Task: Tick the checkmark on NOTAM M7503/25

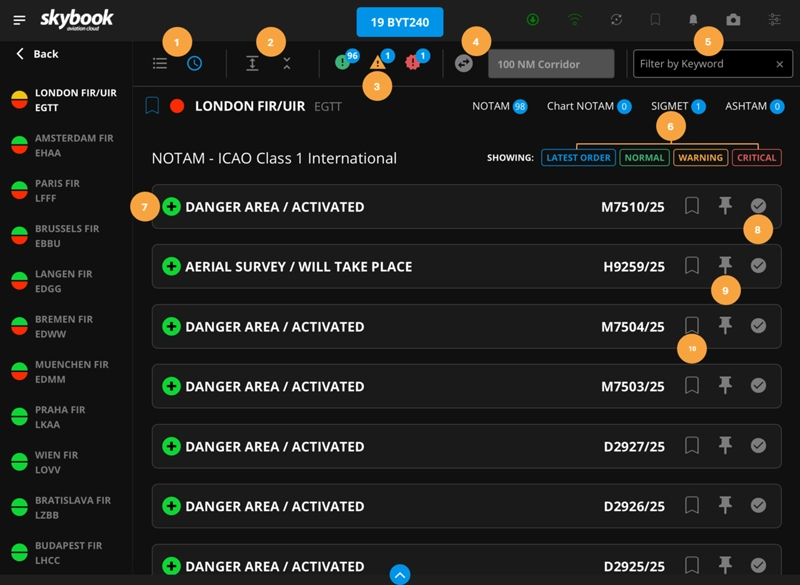Action: [758, 386]
